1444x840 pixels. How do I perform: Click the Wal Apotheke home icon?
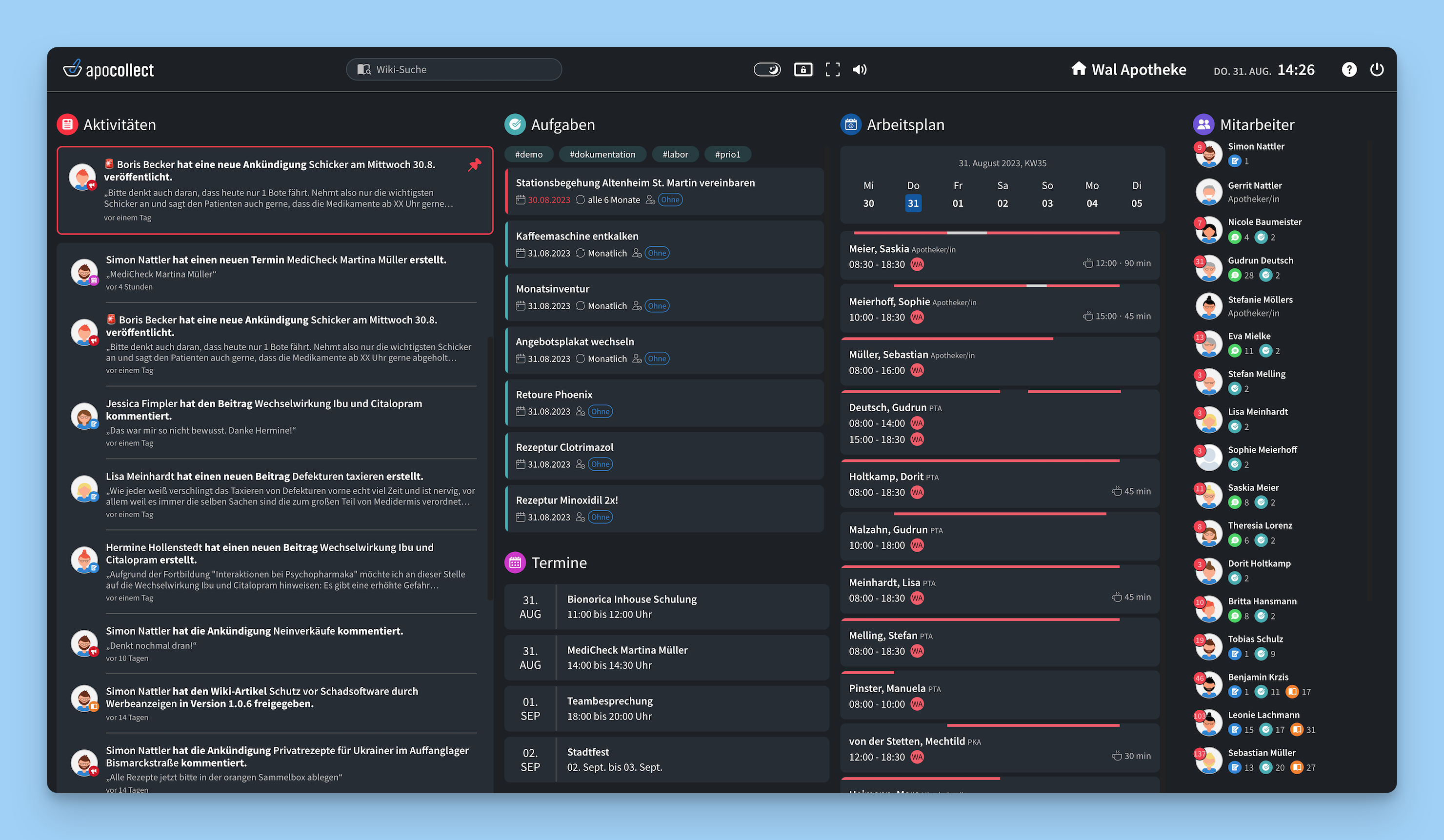click(x=1079, y=69)
